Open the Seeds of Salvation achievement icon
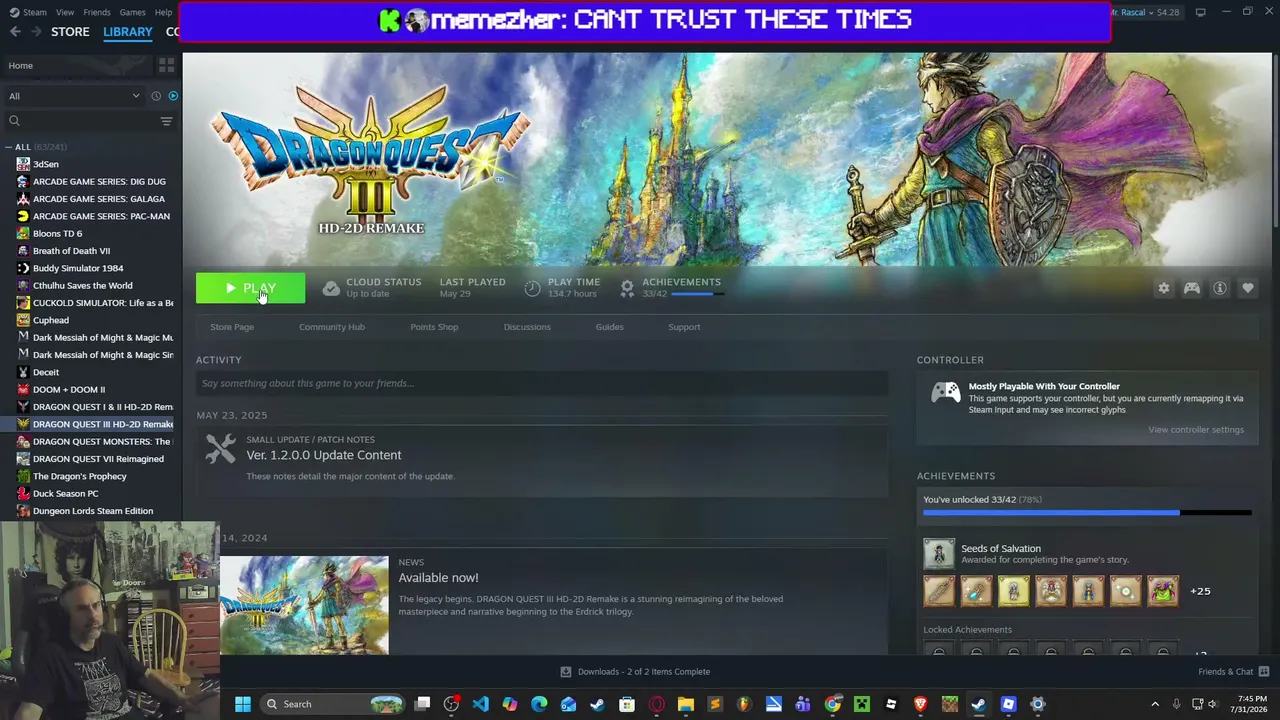The image size is (1280, 720). tap(939, 553)
